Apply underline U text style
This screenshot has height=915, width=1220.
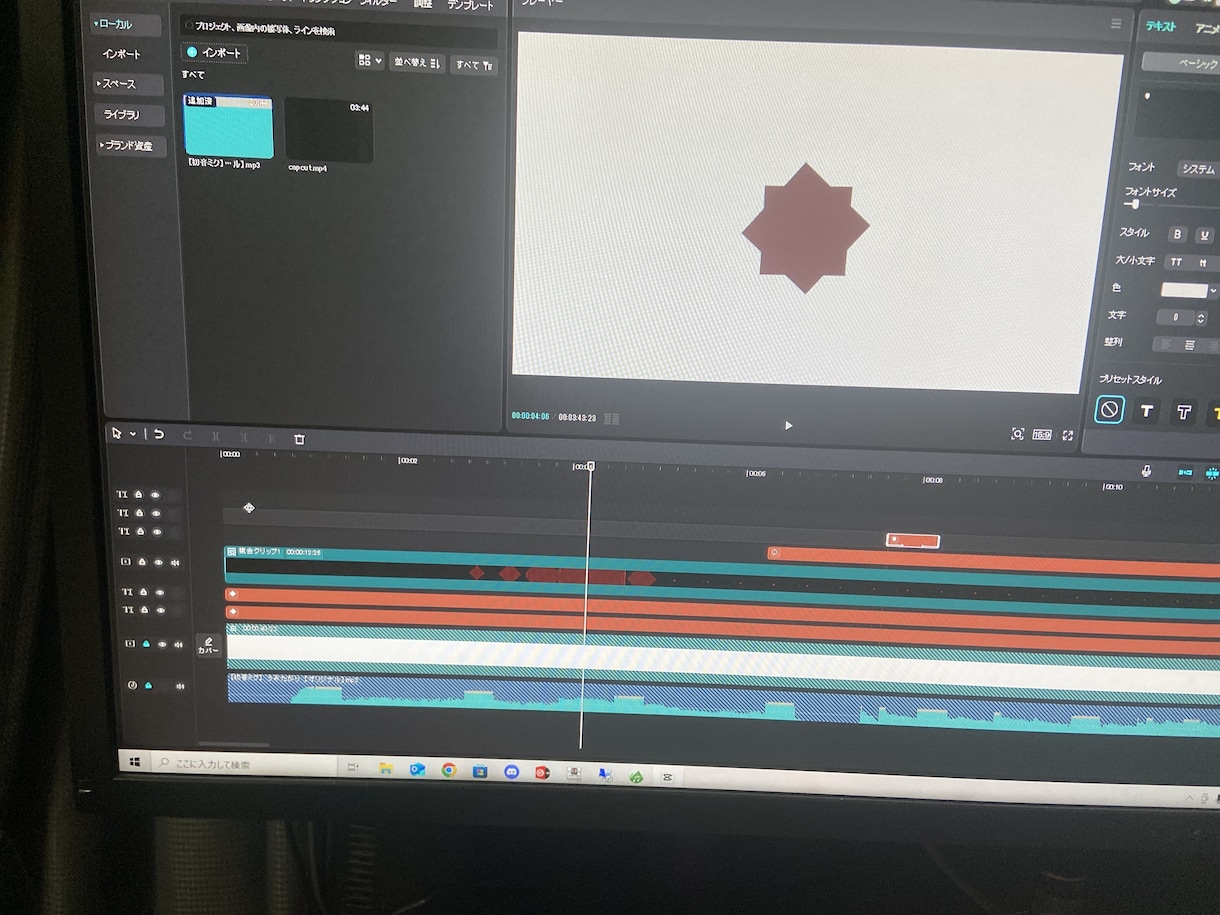click(x=1205, y=235)
